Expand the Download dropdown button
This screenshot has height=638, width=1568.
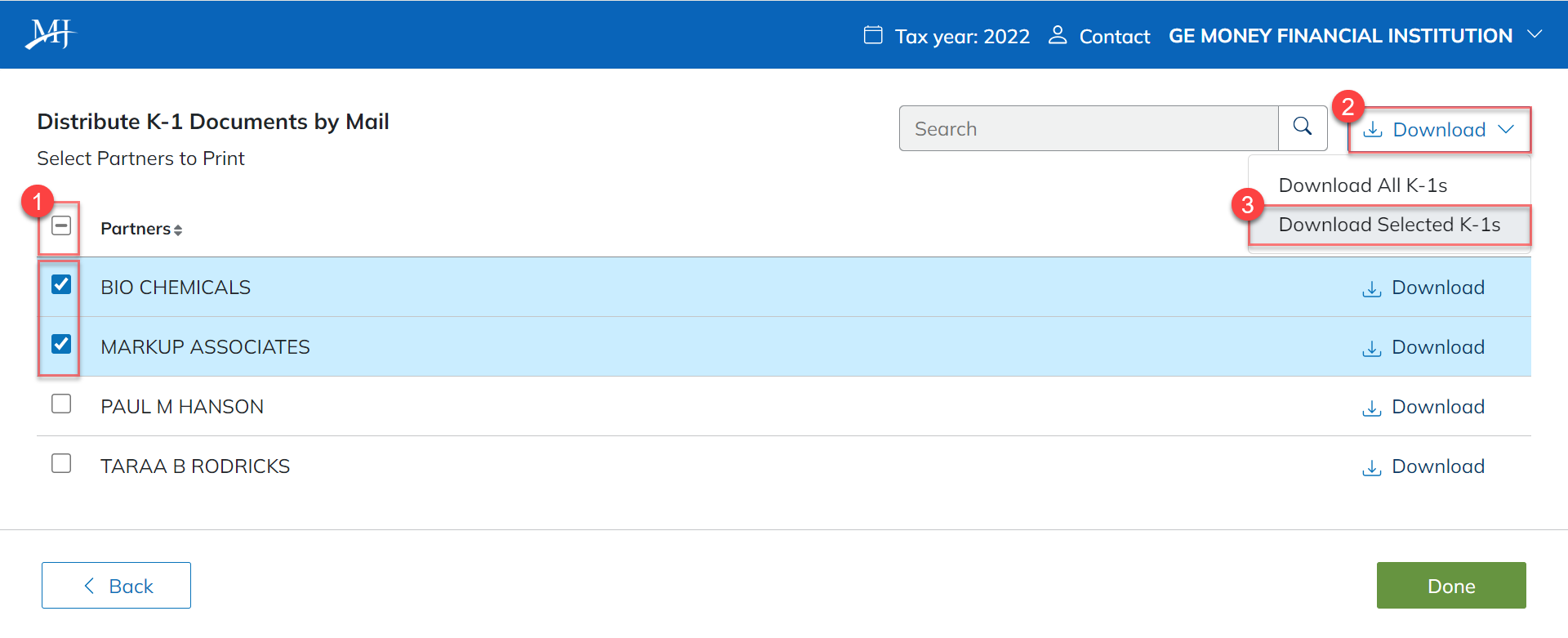[x=1439, y=130]
